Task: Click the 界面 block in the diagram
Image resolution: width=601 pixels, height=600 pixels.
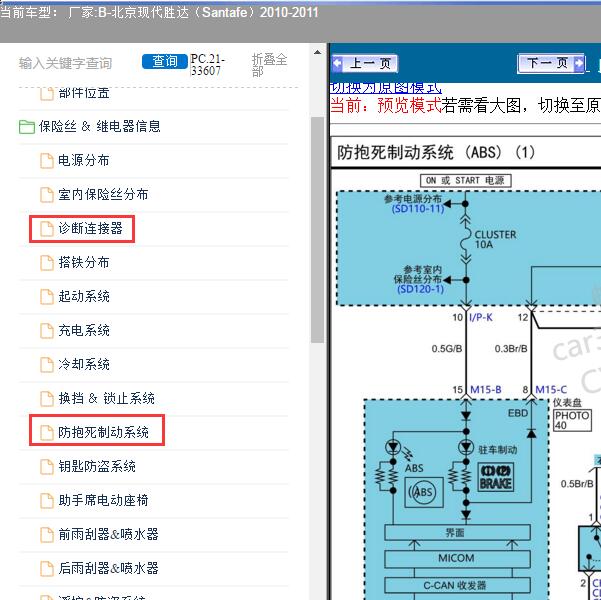Action: tap(457, 533)
